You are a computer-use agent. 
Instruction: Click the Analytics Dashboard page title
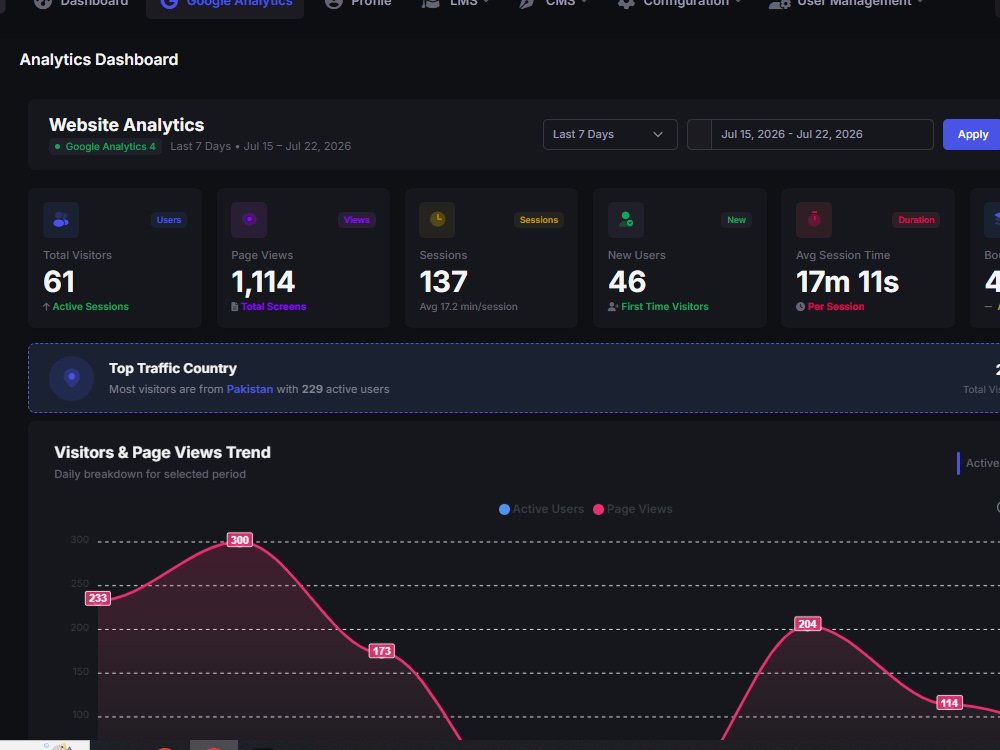[x=99, y=59]
